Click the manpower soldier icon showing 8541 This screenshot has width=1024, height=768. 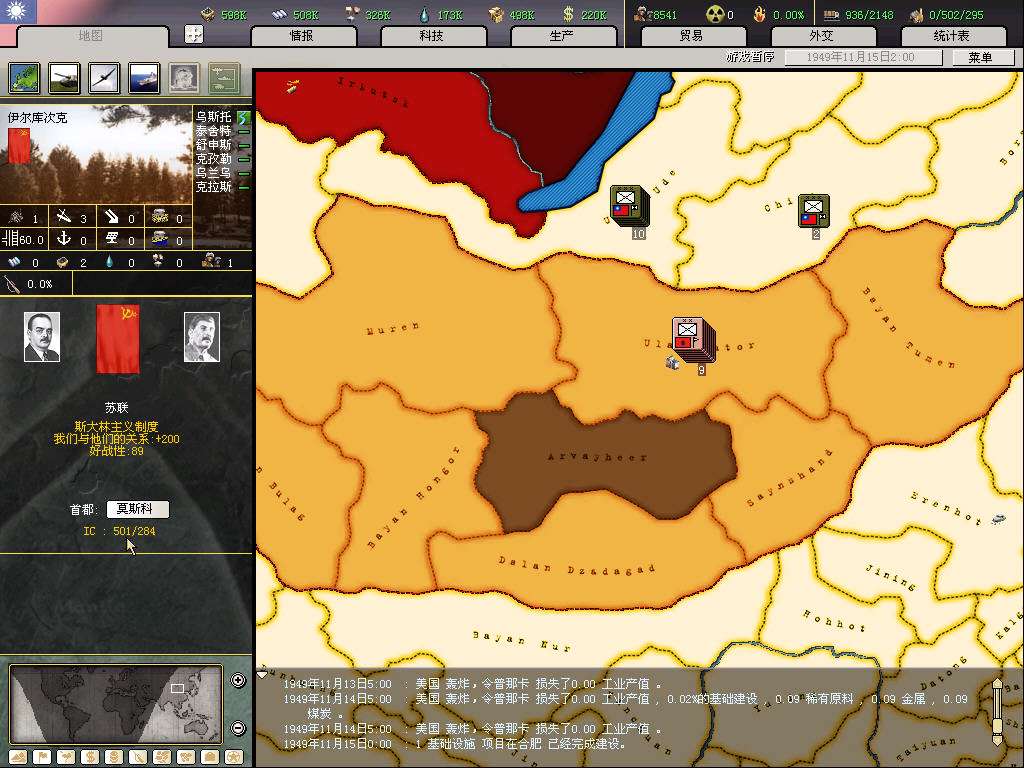click(x=643, y=14)
